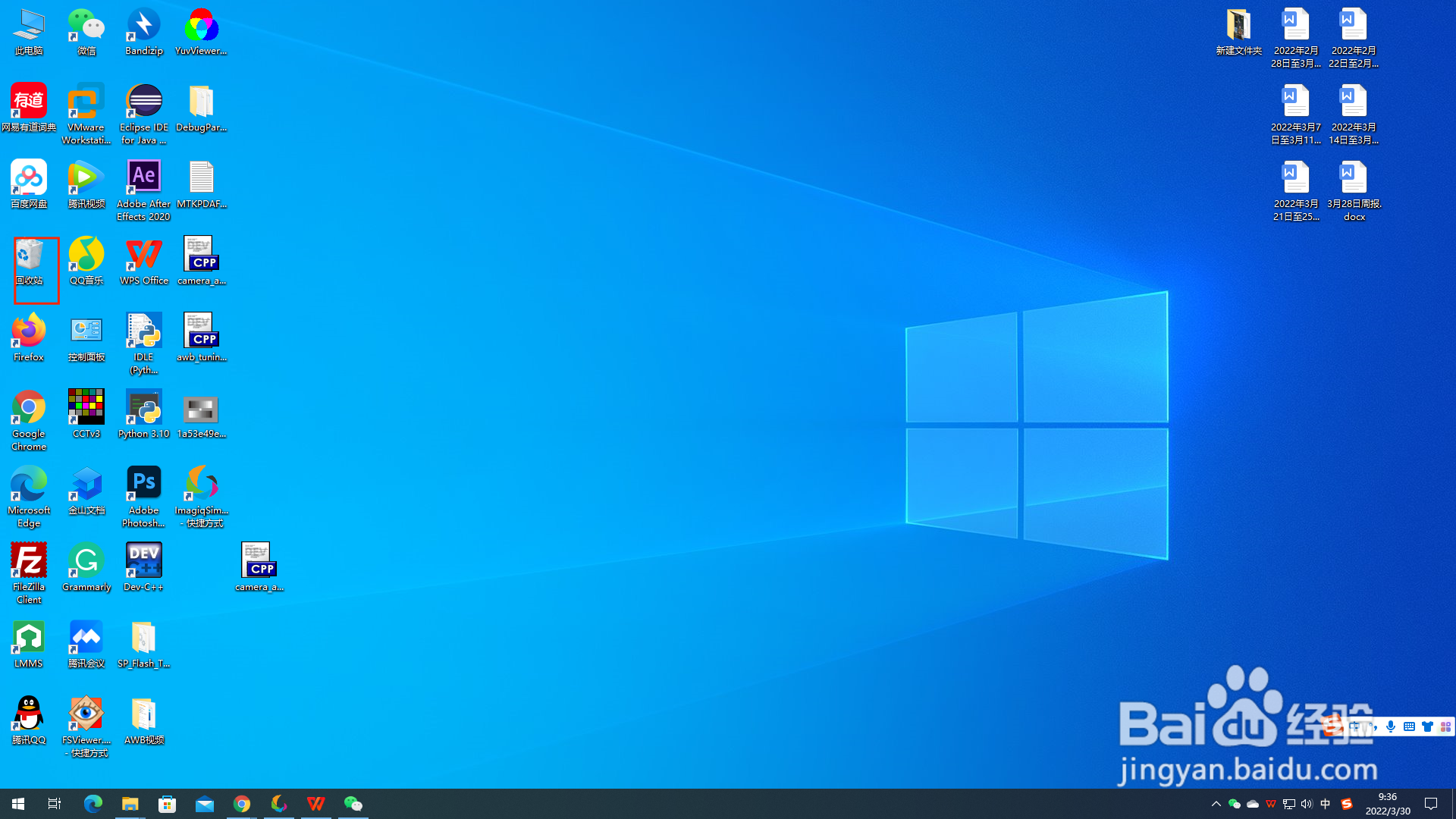Select the DebugPar... folder on desktop
Screen dimensions: 1456x819
pyautogui.click(x=202, y=108)
